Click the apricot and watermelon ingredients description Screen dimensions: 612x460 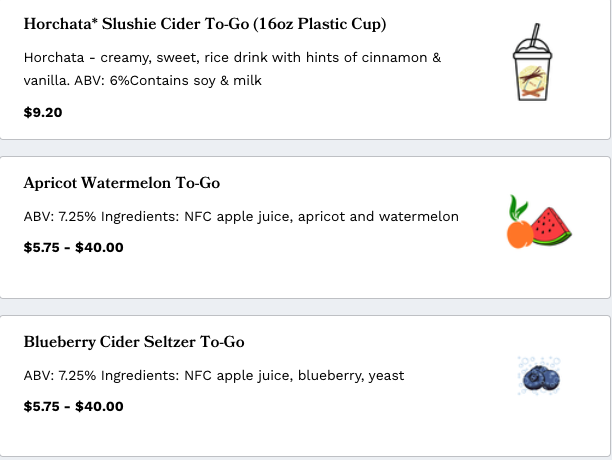[x=241, y=217]
